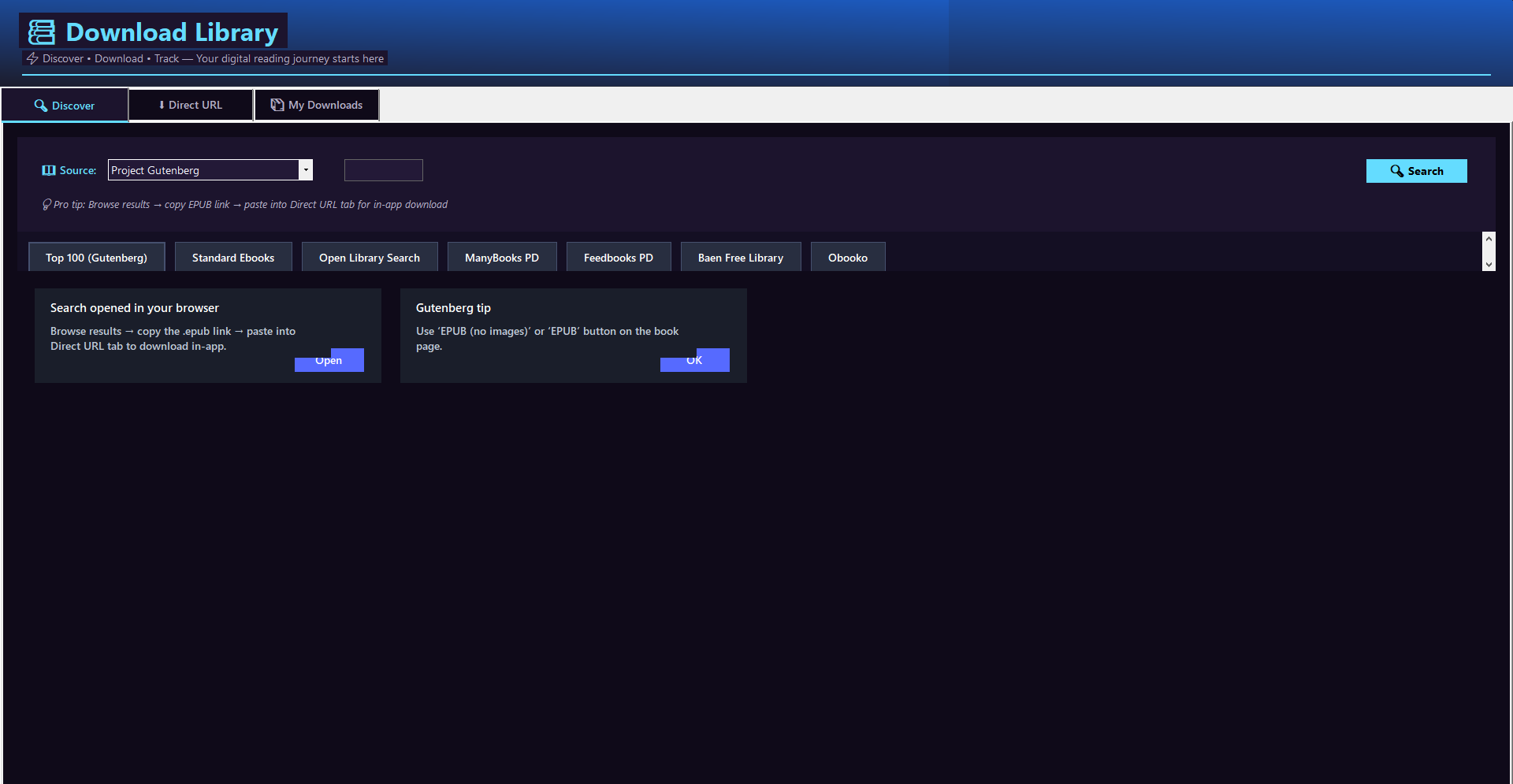Open the Source selection dropdown
Image resolution: width=1513 pixels, height=784 pixels.
coord(209,170)
